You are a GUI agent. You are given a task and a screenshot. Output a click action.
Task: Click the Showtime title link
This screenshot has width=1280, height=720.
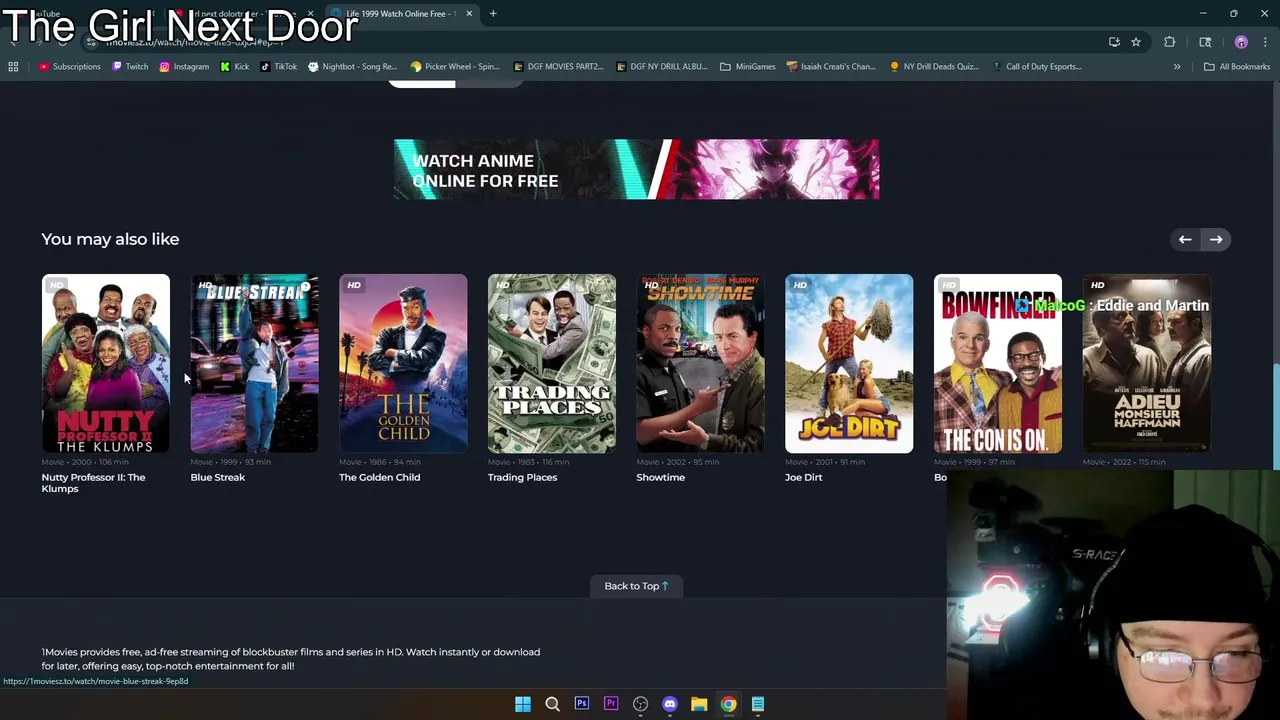661,477
